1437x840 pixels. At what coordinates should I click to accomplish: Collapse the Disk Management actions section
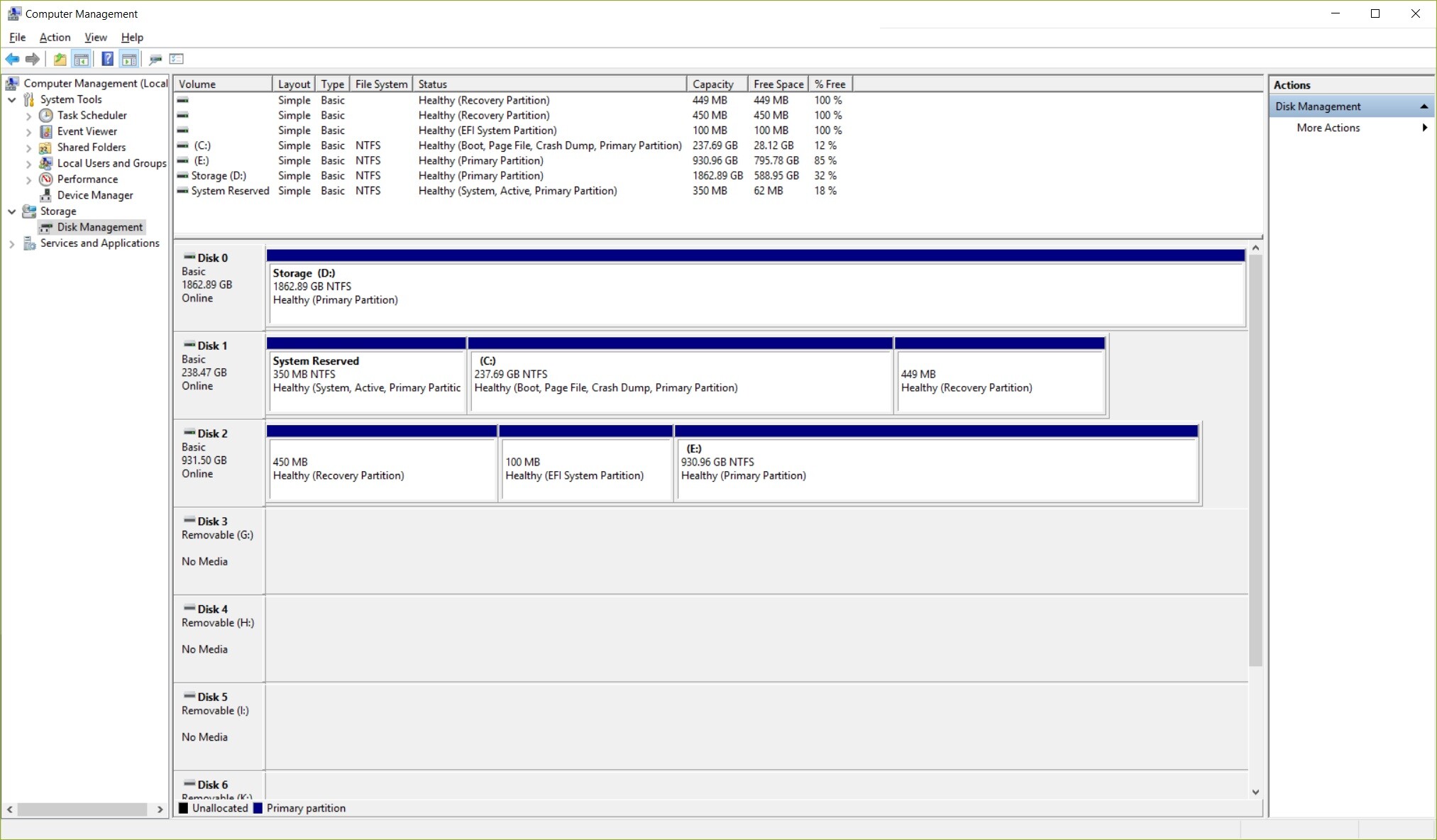tap(1424, 106)
